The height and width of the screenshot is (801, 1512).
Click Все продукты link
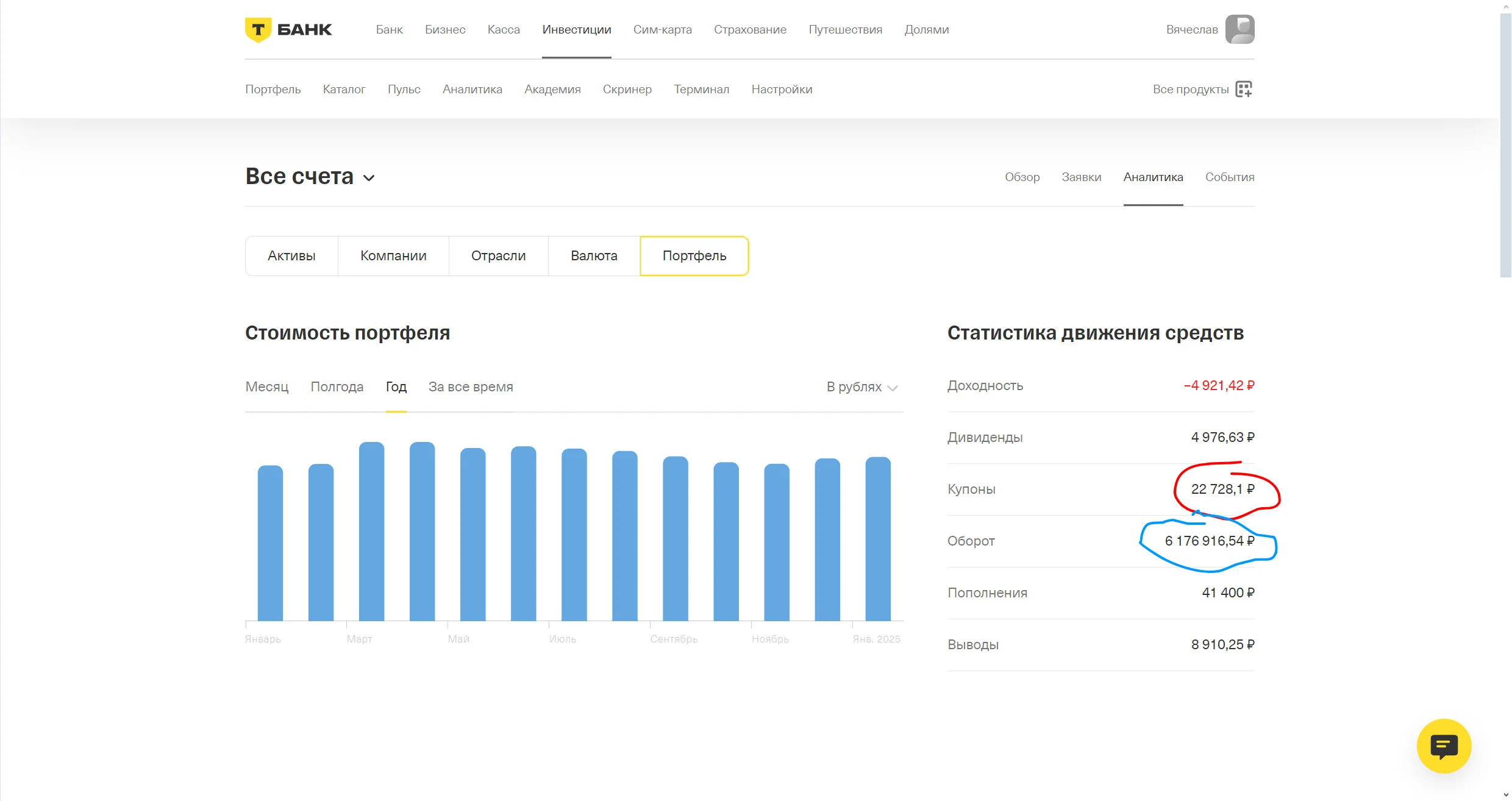coord(1191,89)
